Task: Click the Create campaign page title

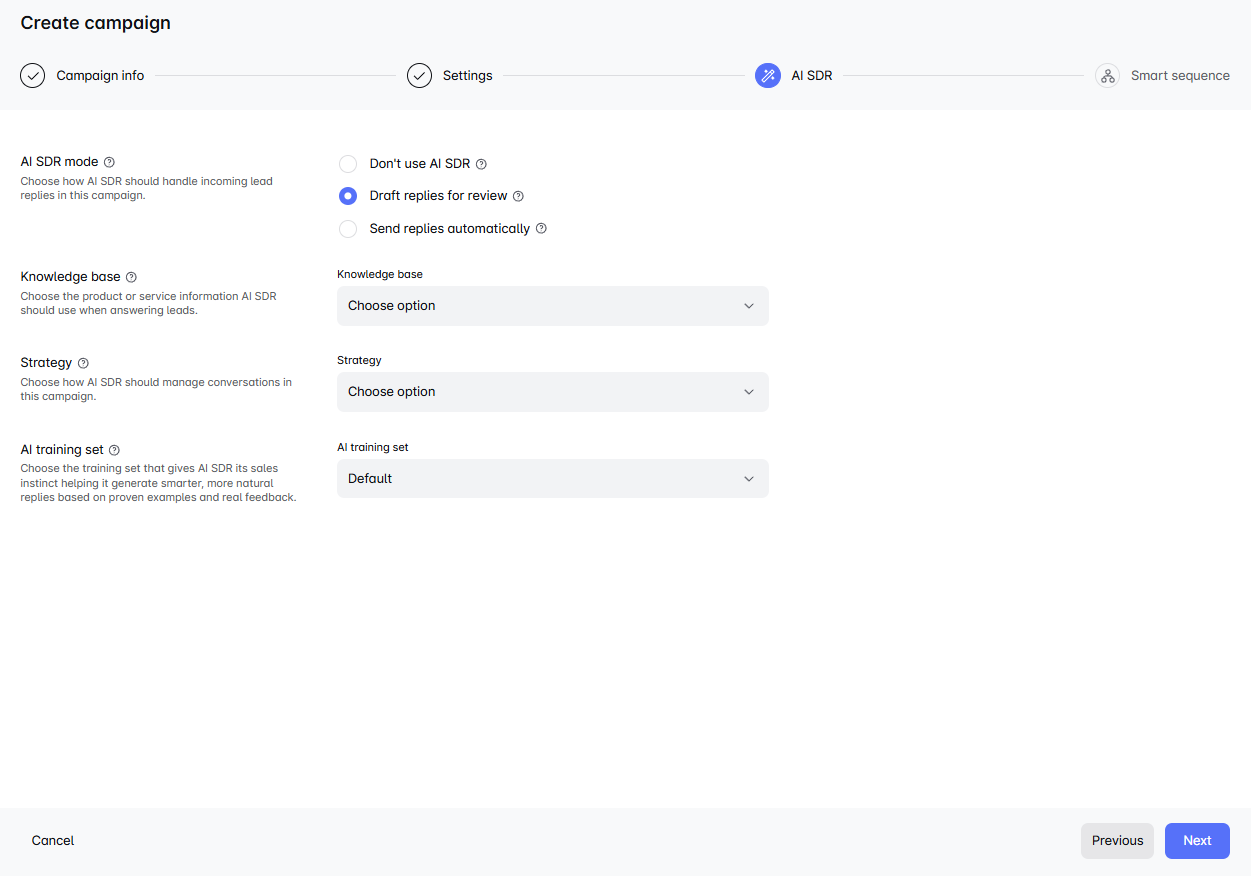Action: coord(95,23)
